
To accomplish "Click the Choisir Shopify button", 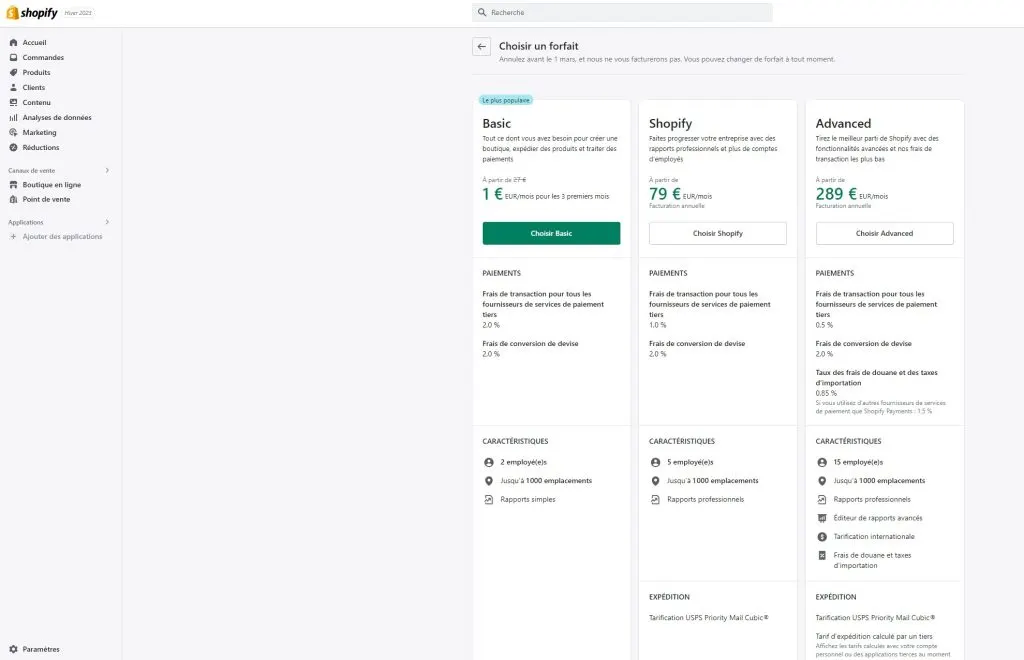I will pyautogui.click(x=718, y=233).
